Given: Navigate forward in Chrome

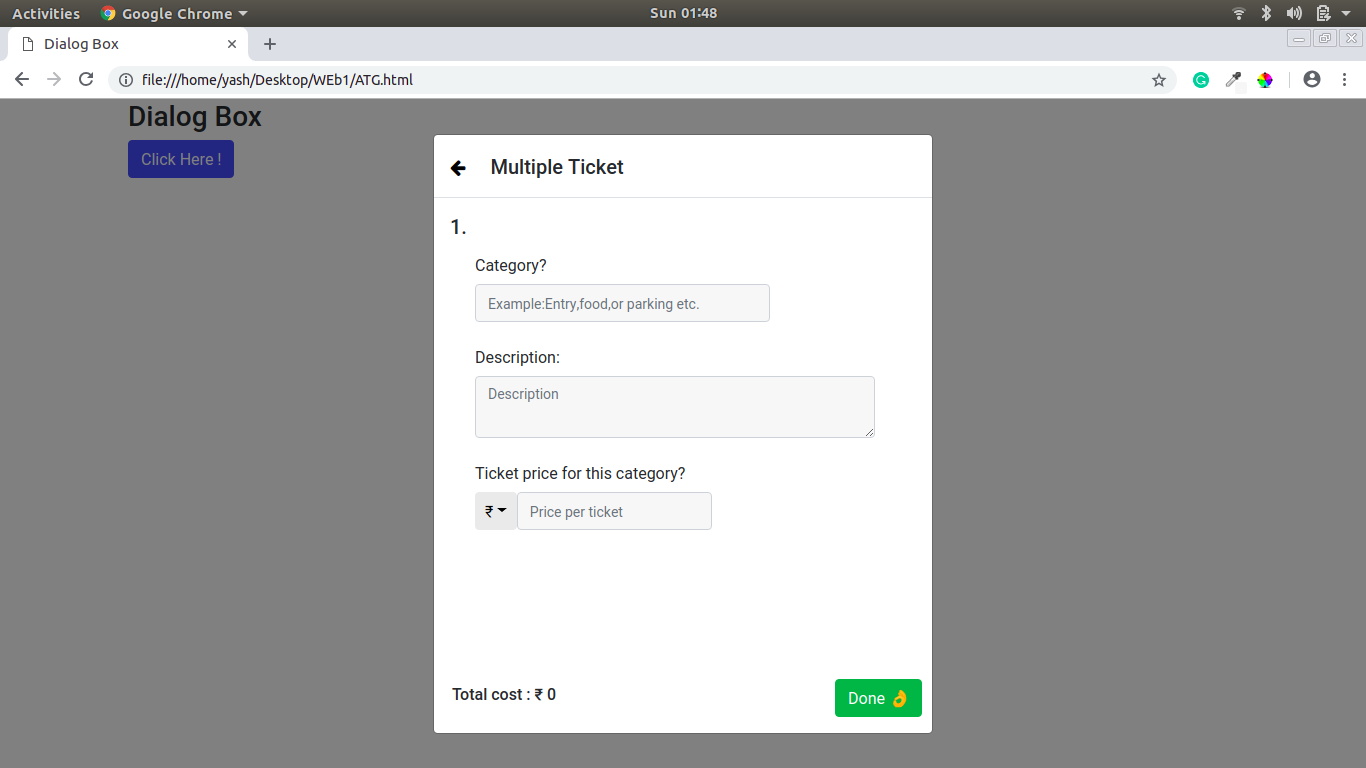Looking at the screenshot, I should pos(54,79).
